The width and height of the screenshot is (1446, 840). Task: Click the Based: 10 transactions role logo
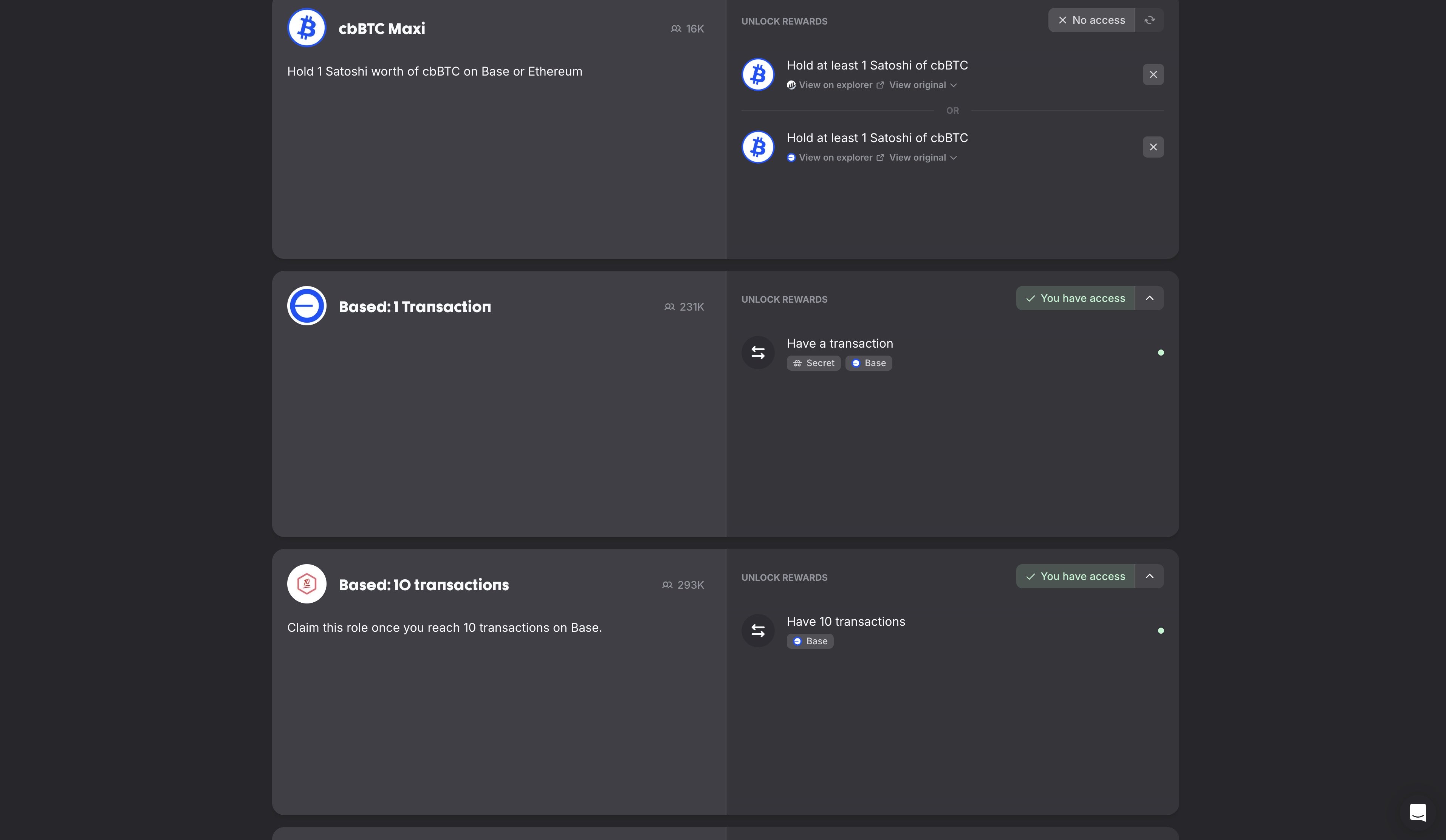[307, 584]
